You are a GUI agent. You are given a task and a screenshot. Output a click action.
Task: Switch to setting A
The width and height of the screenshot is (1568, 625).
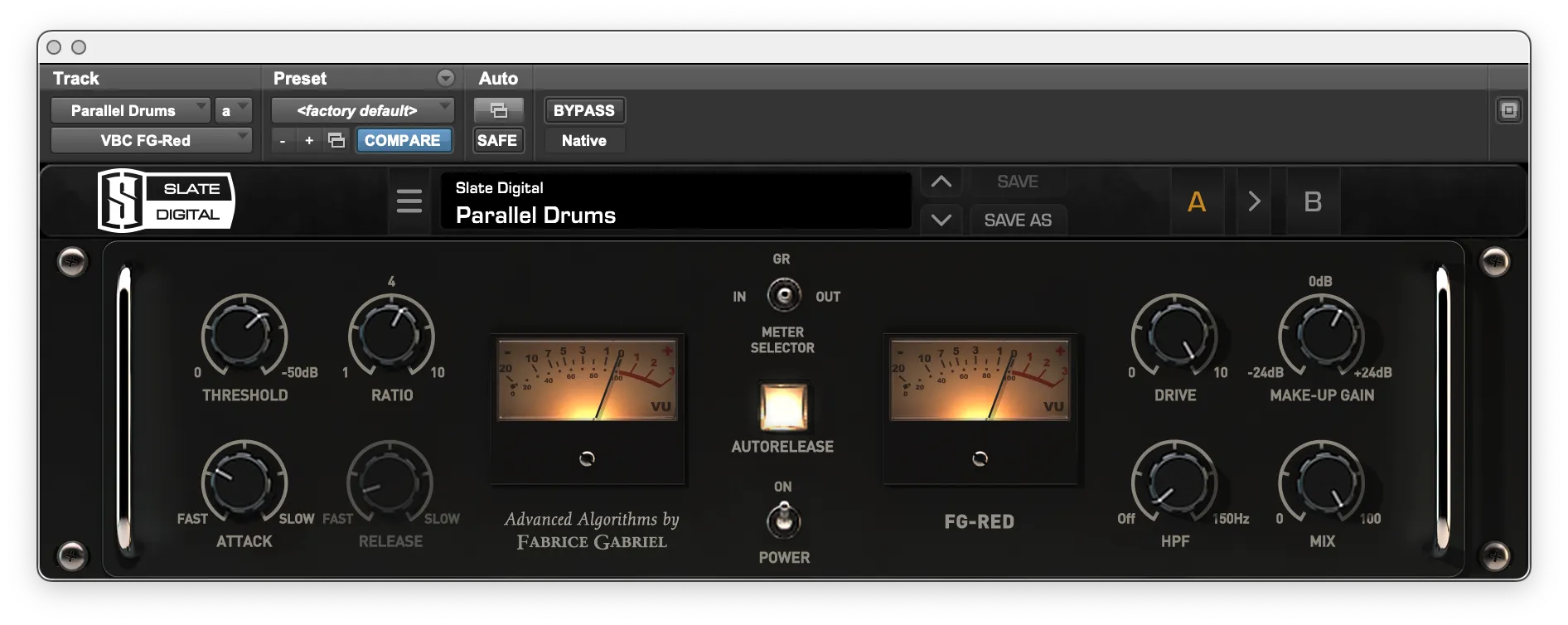1196,201
